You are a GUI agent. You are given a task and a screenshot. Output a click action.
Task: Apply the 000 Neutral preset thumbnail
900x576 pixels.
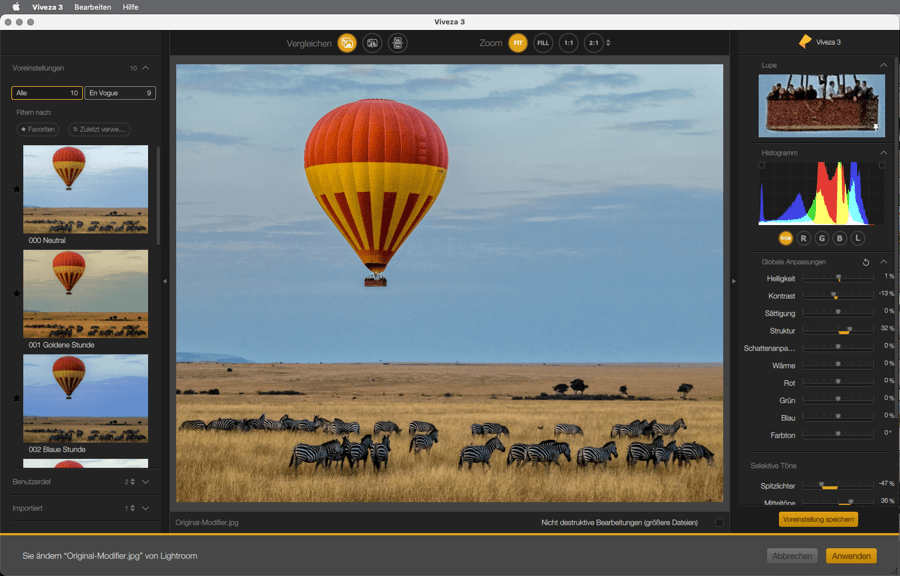tap(86, 189)
